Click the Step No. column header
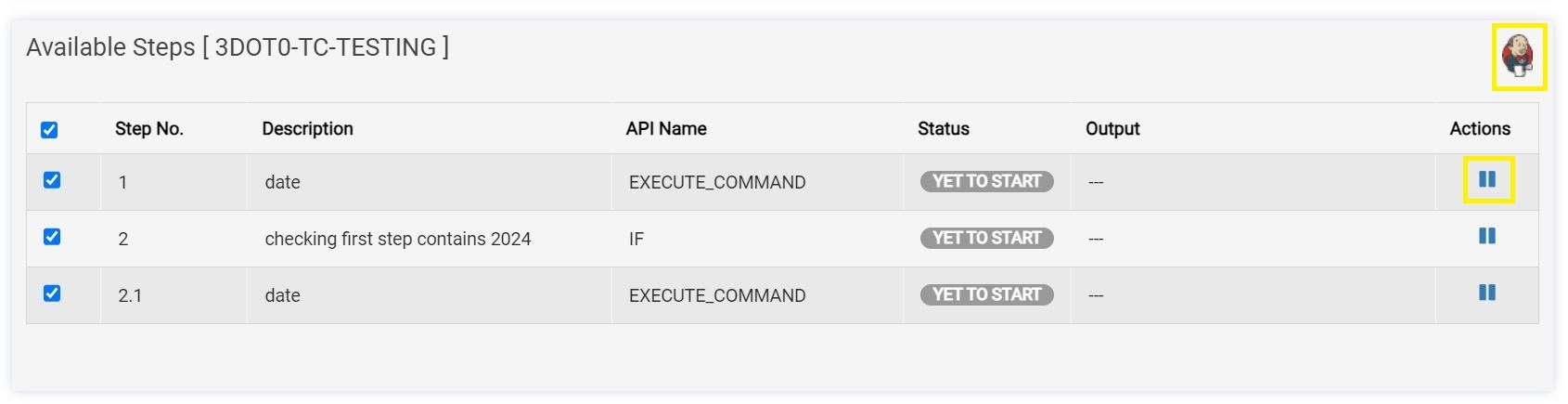 149,129
